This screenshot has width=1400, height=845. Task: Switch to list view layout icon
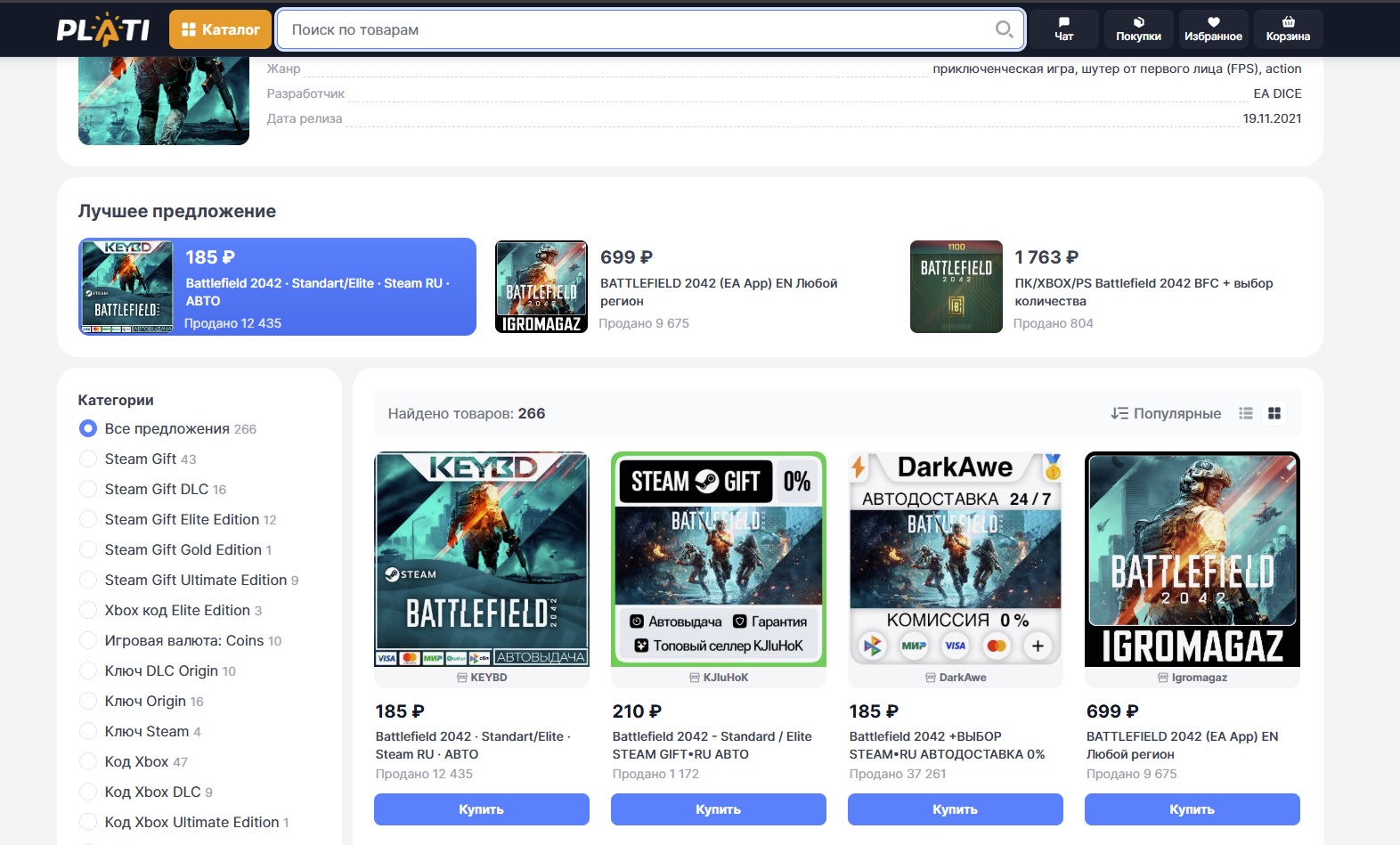pyautogui.click(x=1246, y=413)
